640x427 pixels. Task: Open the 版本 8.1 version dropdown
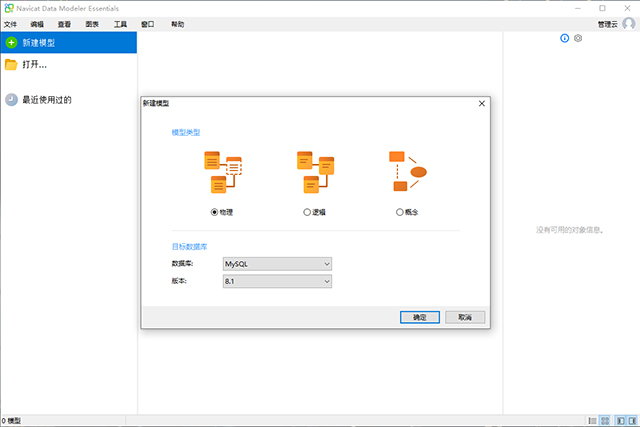tap(277, 282)
